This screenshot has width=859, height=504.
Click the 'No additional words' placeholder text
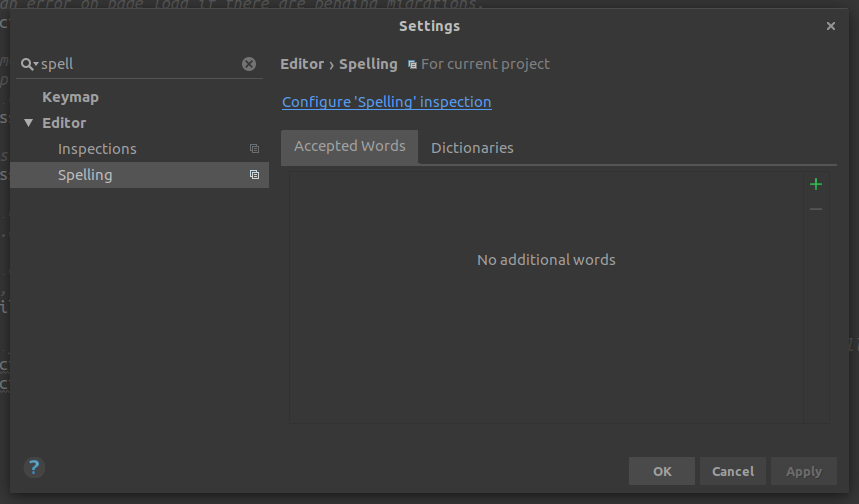pos(546,260)
